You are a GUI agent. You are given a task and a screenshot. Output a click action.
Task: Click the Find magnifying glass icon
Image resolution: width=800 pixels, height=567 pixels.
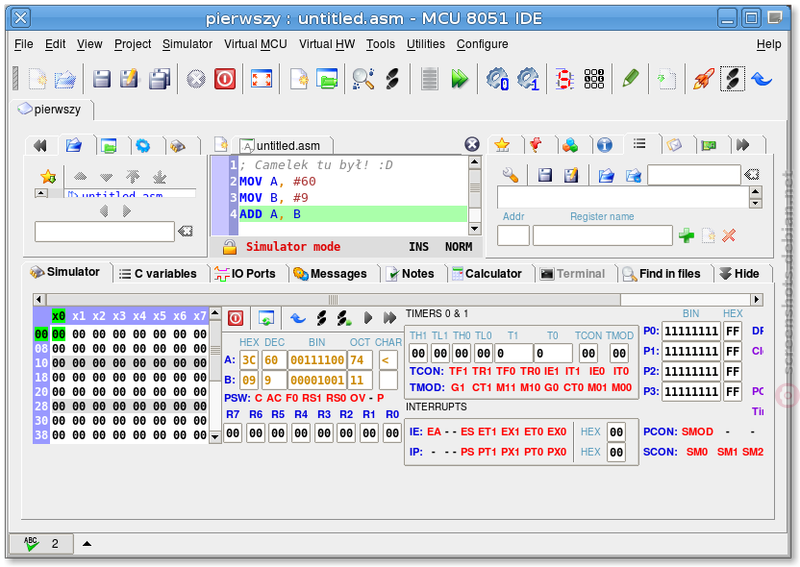[363, 79]
